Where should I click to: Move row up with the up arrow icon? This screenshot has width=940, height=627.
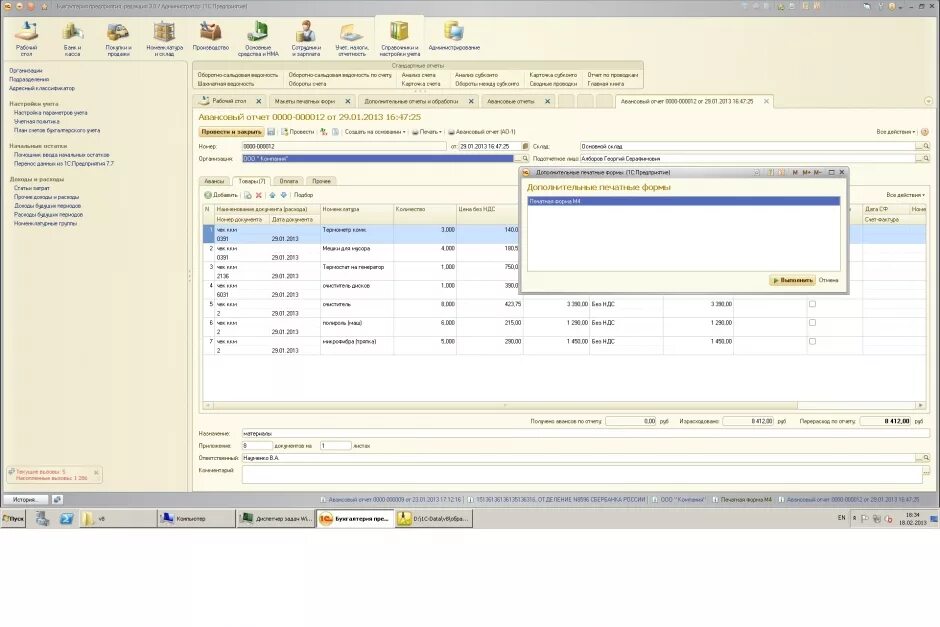click(x=272, y=195)
